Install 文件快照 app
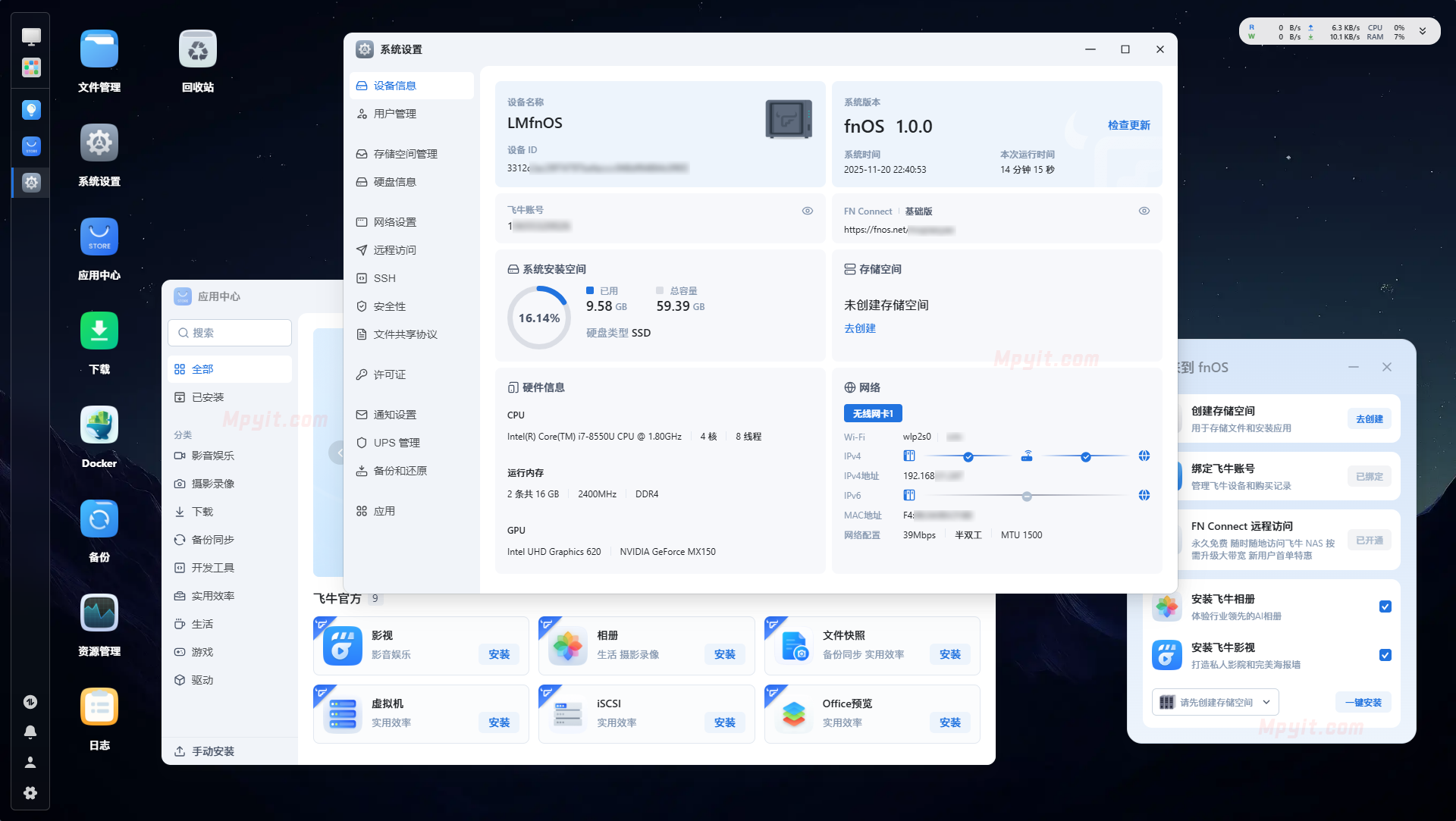The image size is (1456, 821). [950, 654]
